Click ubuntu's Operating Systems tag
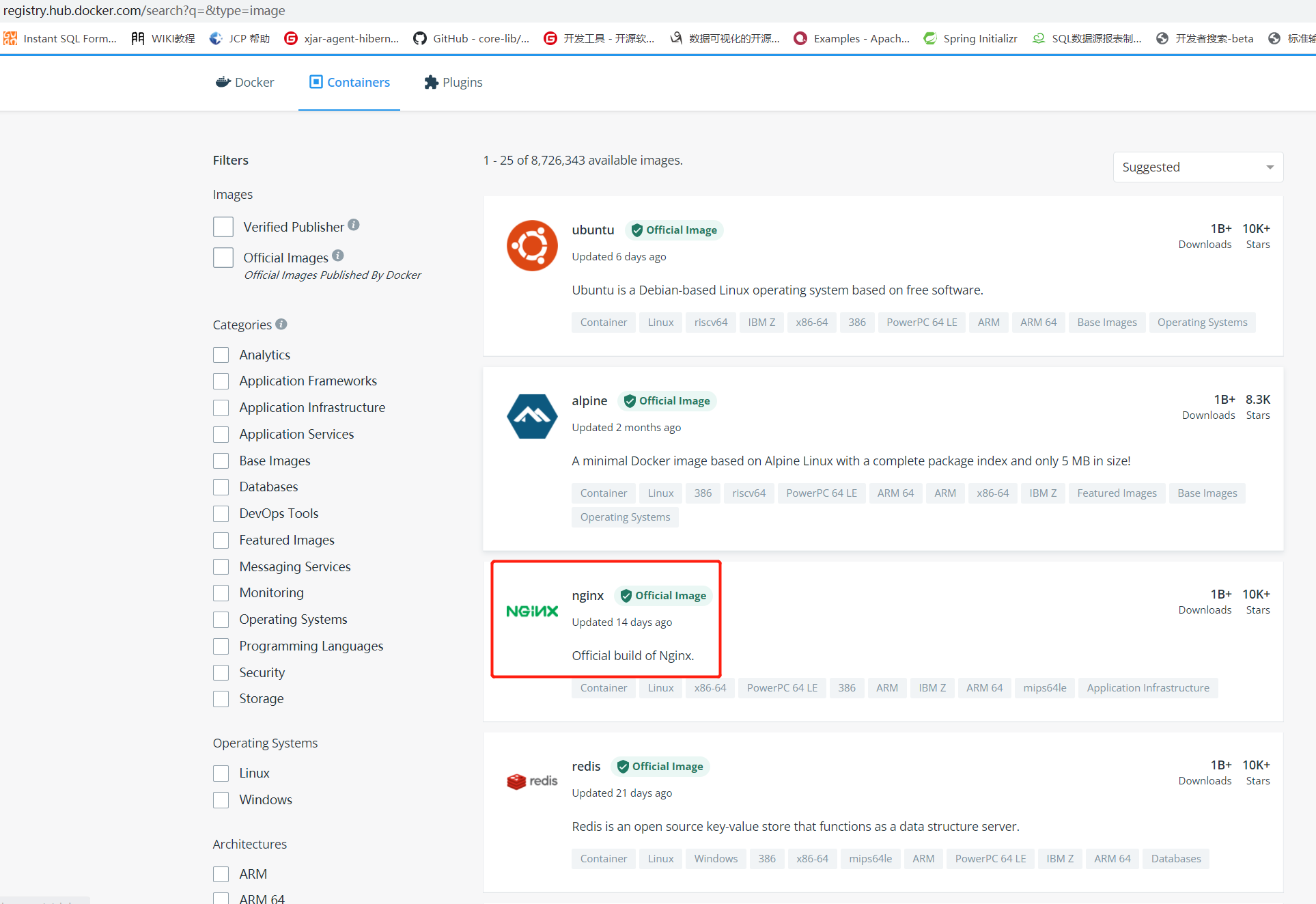The width and height of the screenshot is (1316, 904). pyautogui.click(x=1202, y=323)
